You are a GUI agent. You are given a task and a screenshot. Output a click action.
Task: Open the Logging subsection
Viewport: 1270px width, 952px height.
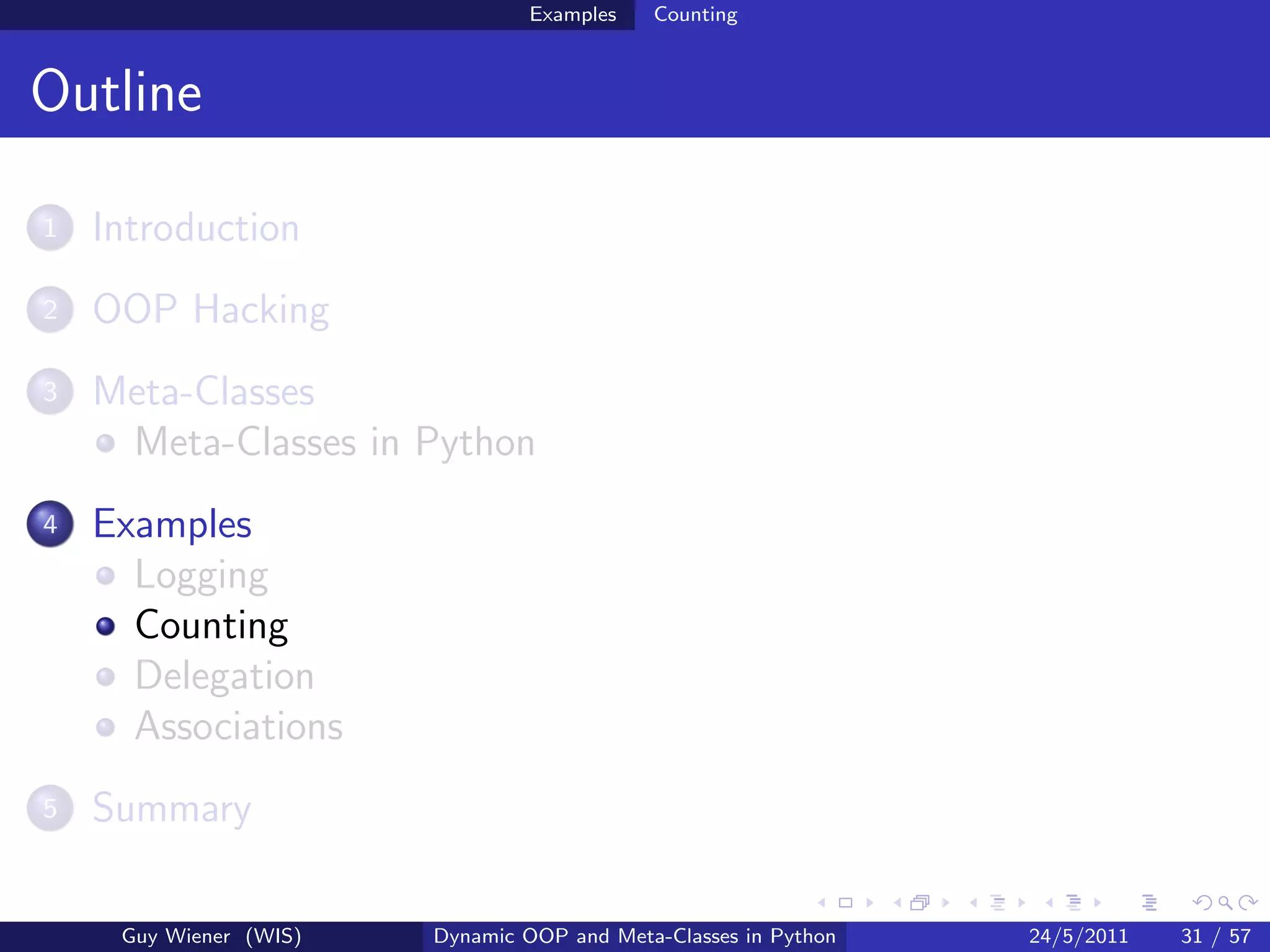pyautogui.click(x=202, y=576)
